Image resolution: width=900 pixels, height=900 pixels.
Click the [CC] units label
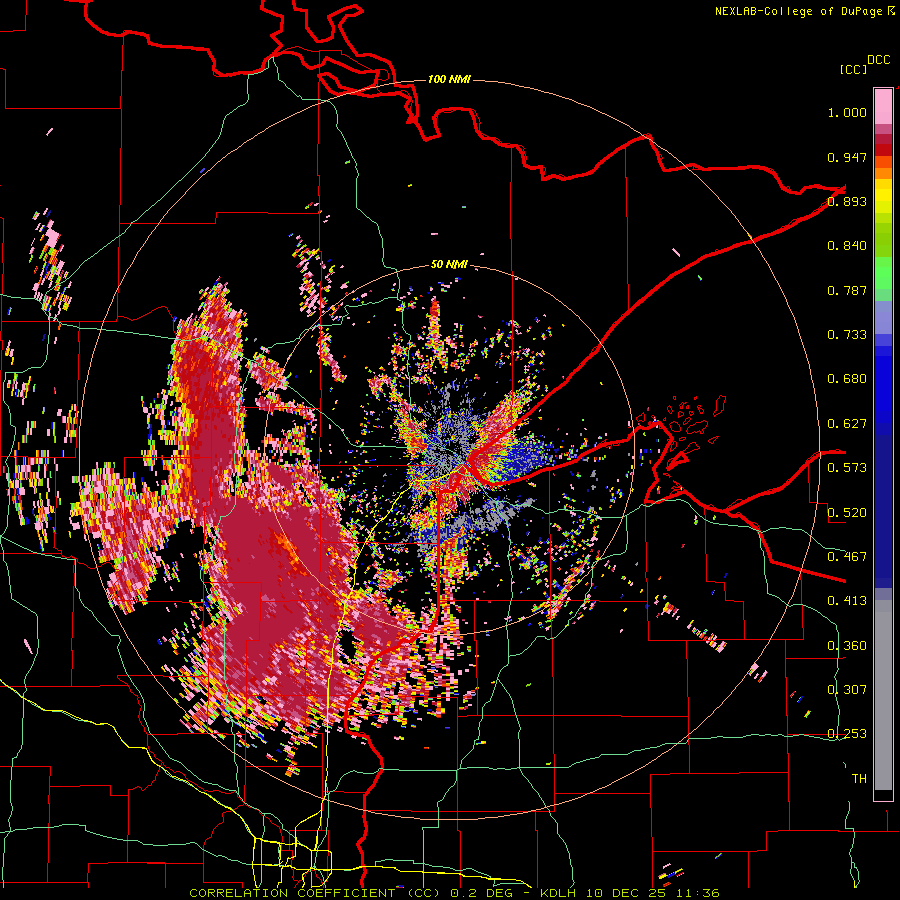(853, 69)
